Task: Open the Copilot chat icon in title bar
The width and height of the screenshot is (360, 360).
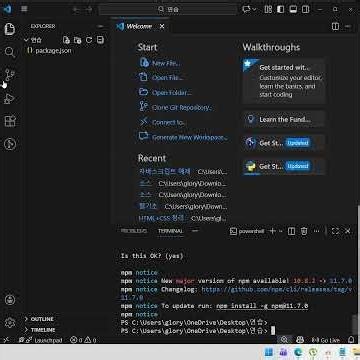Action: 246,9
